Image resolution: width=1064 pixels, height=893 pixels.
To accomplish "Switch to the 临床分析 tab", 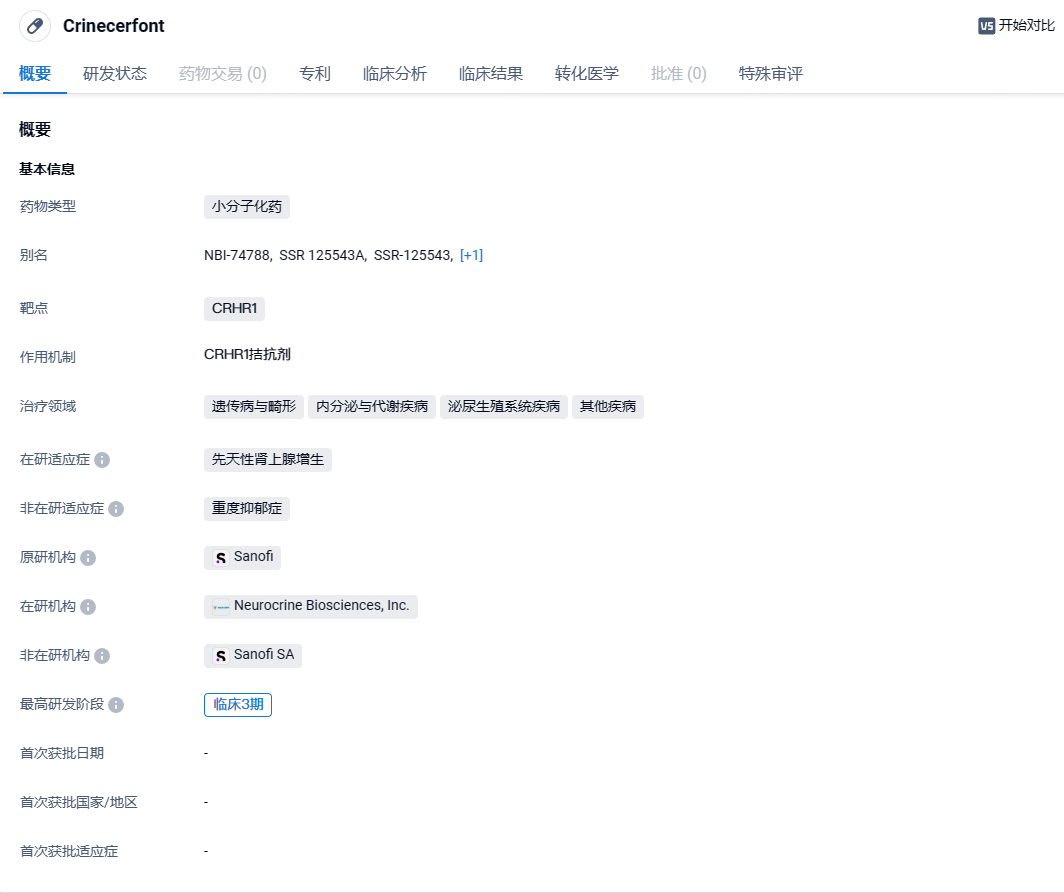I will [395, 73].
